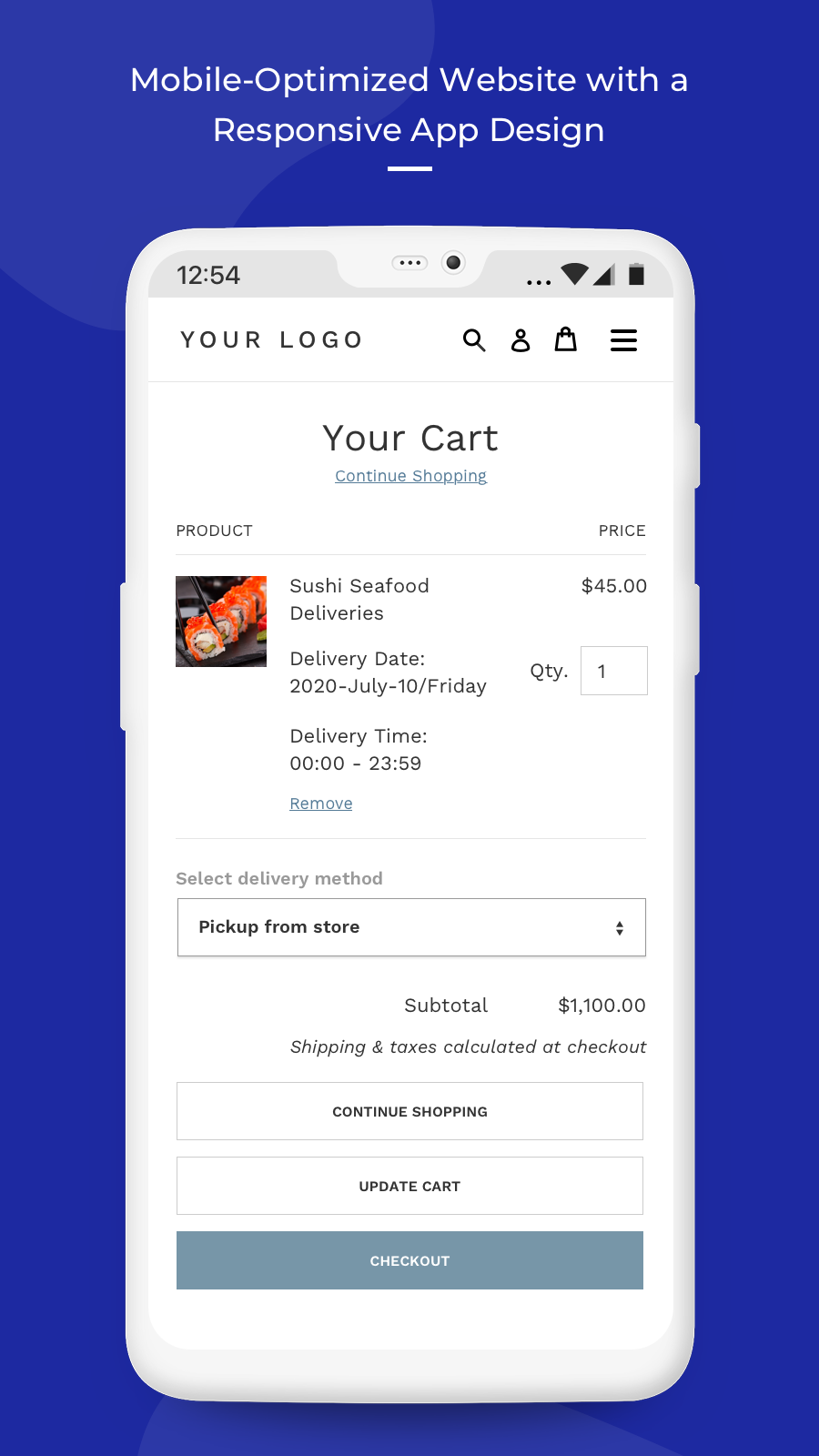Focus the Qty. quantity input field

tap(614, 671)
